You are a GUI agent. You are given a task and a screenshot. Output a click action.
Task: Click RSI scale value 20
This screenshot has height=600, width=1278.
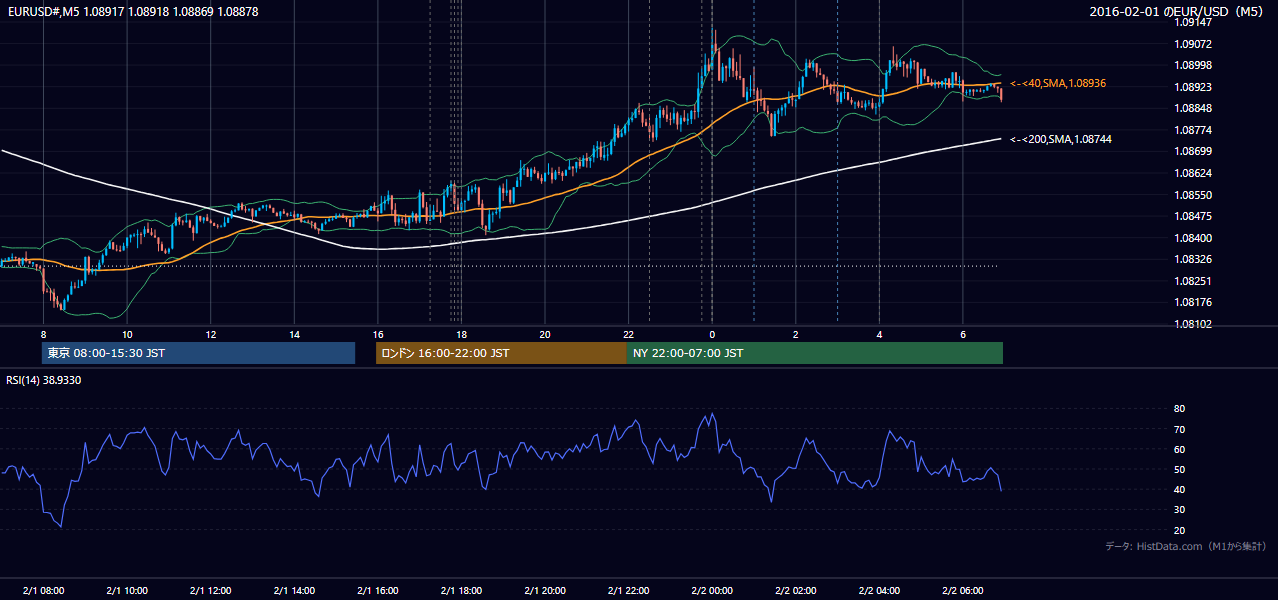(x=1179, y=530)
